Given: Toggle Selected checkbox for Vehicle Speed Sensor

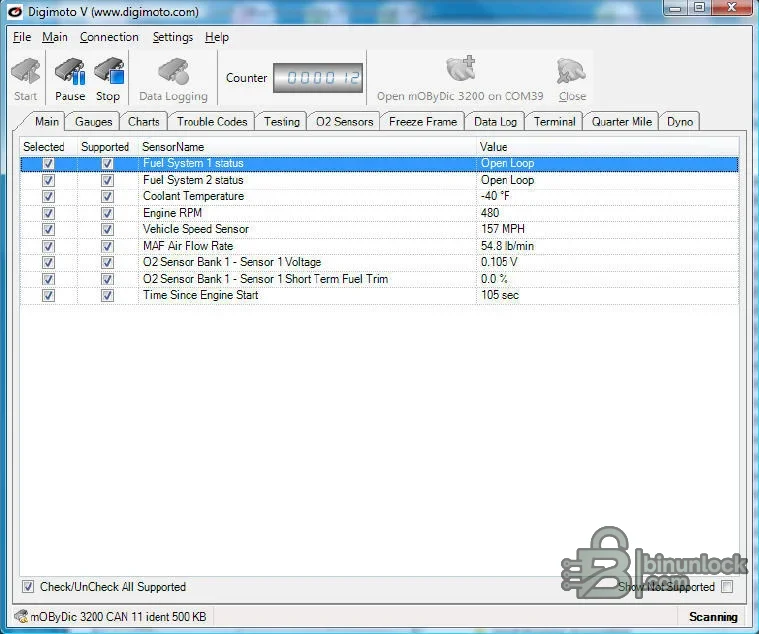Looking at the screenshot, I should (x=48, y=229).
